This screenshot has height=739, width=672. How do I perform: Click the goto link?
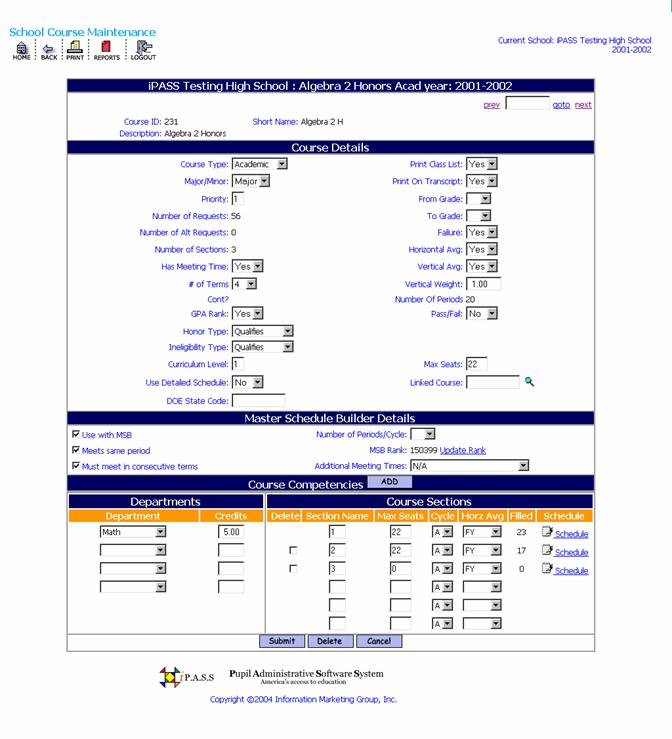[561, 105]
